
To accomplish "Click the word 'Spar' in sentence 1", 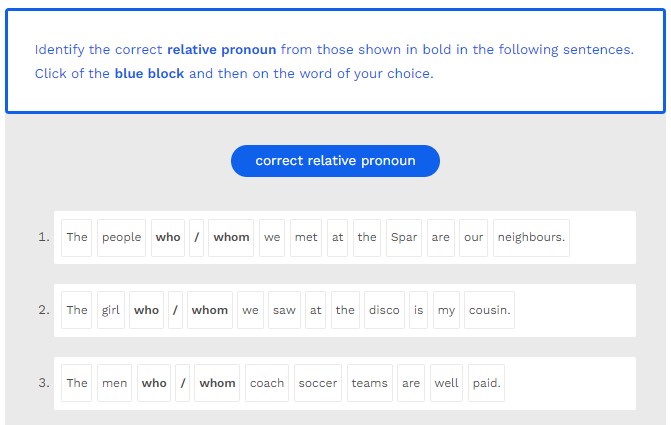I will 404,238.
